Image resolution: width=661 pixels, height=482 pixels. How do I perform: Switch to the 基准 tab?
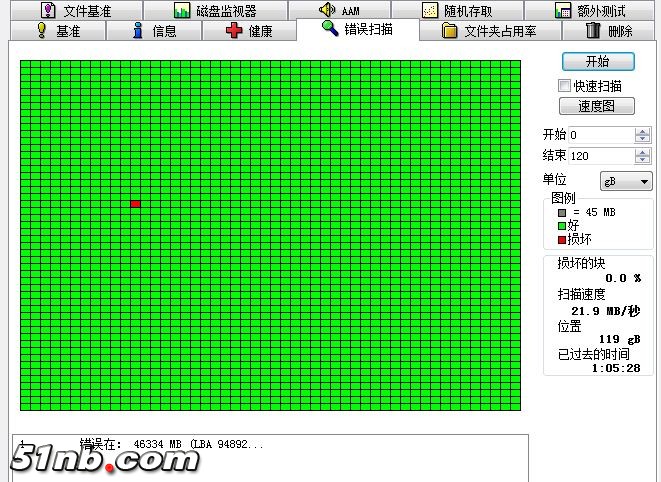pos(58,31)
